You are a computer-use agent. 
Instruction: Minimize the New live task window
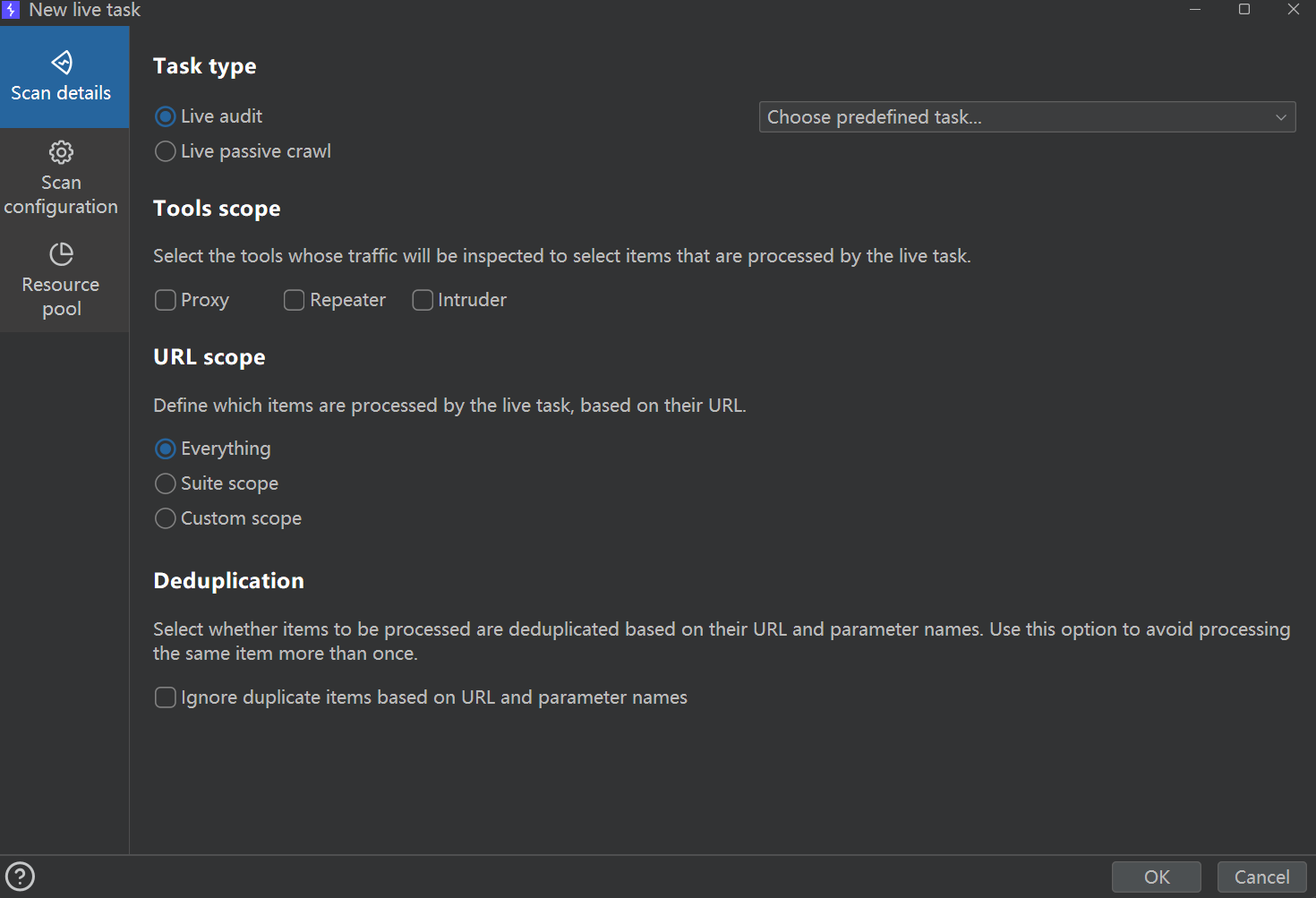1194,10
